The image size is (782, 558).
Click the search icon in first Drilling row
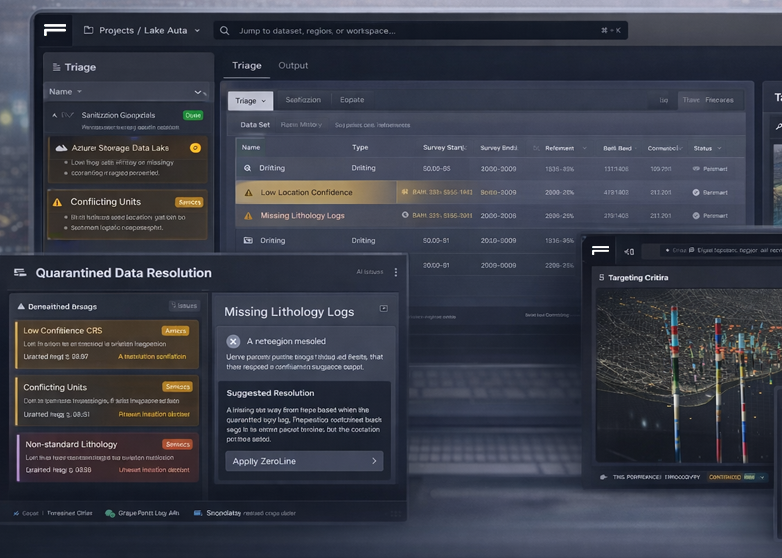point(247,168)
